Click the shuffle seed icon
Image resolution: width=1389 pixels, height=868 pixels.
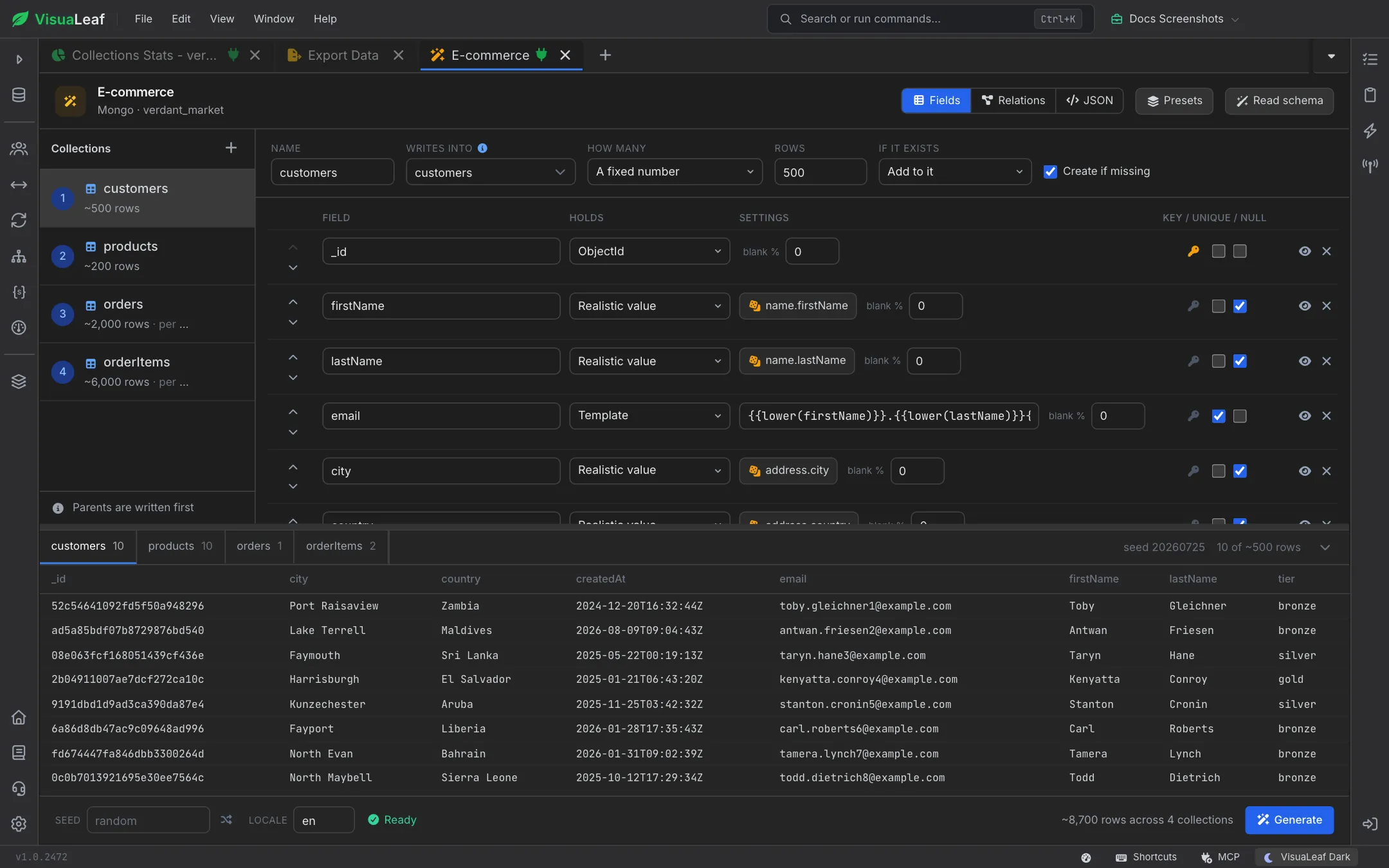click(226, 820)
